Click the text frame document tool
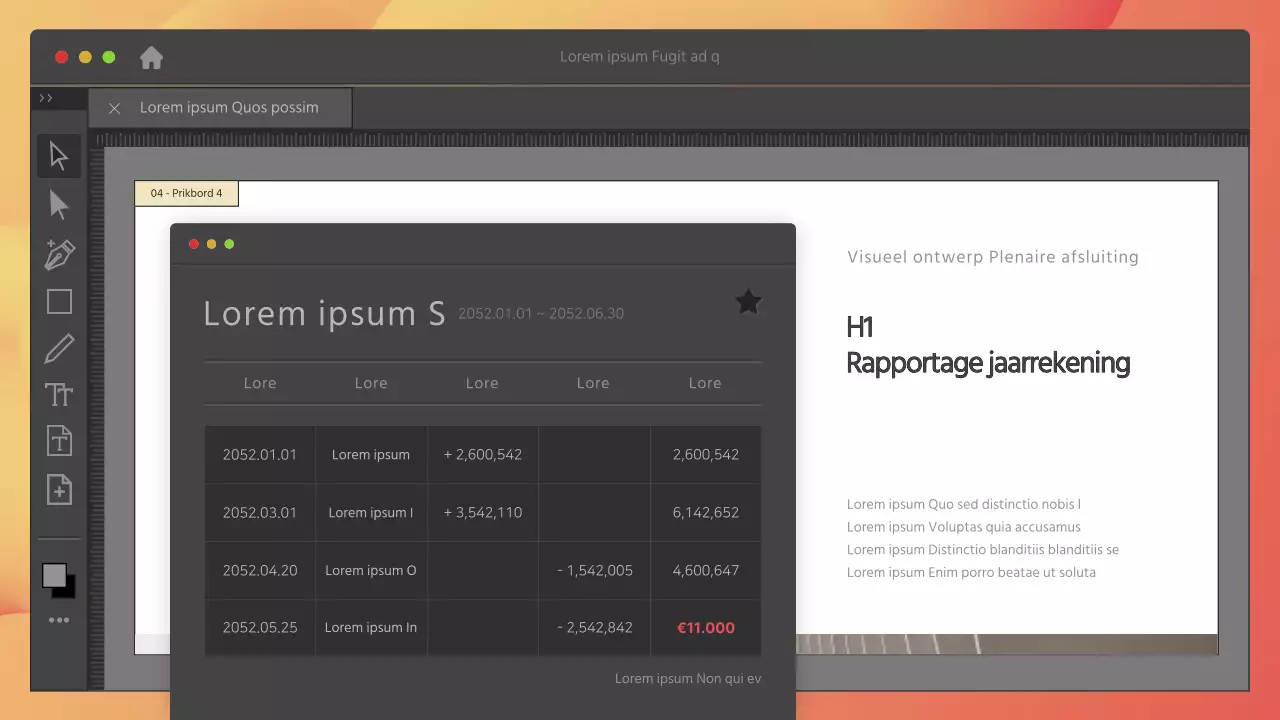 pos(59,441)
